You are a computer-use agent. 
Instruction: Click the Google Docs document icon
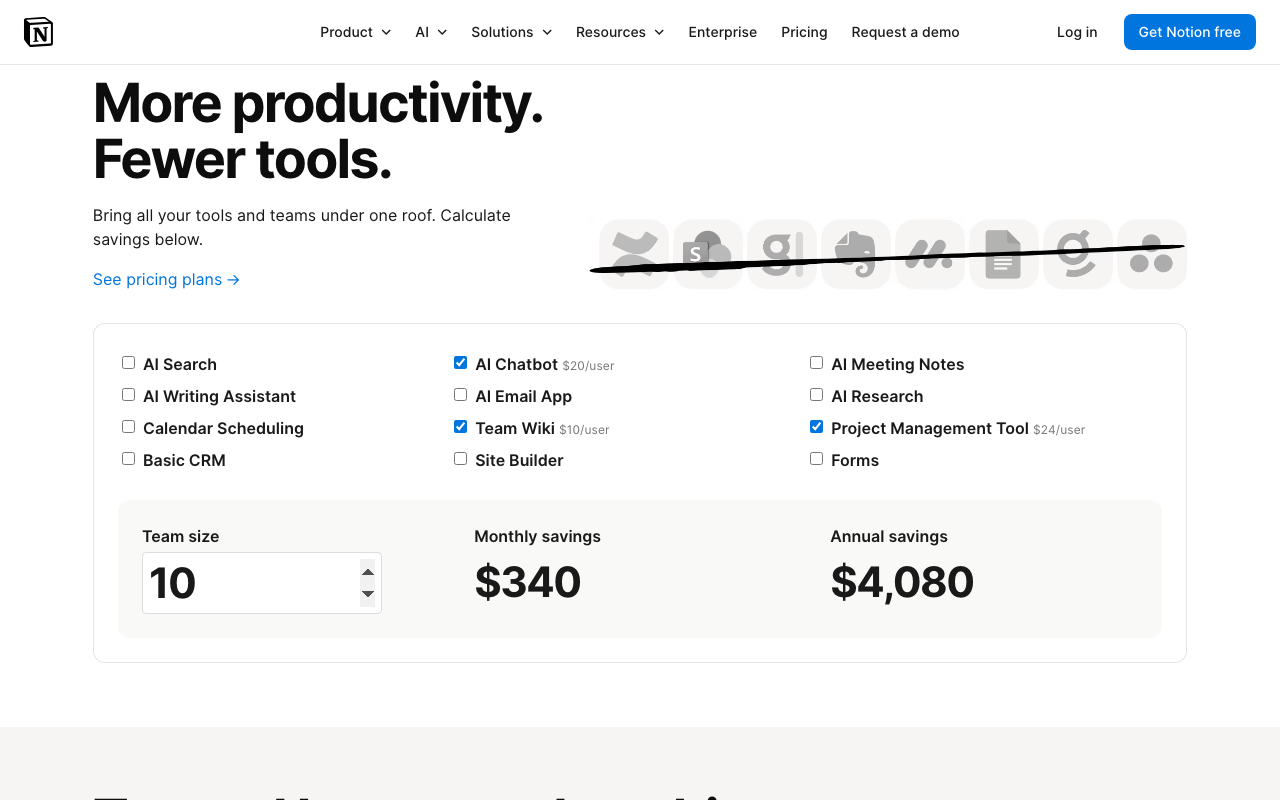[x=1003, y=254]
